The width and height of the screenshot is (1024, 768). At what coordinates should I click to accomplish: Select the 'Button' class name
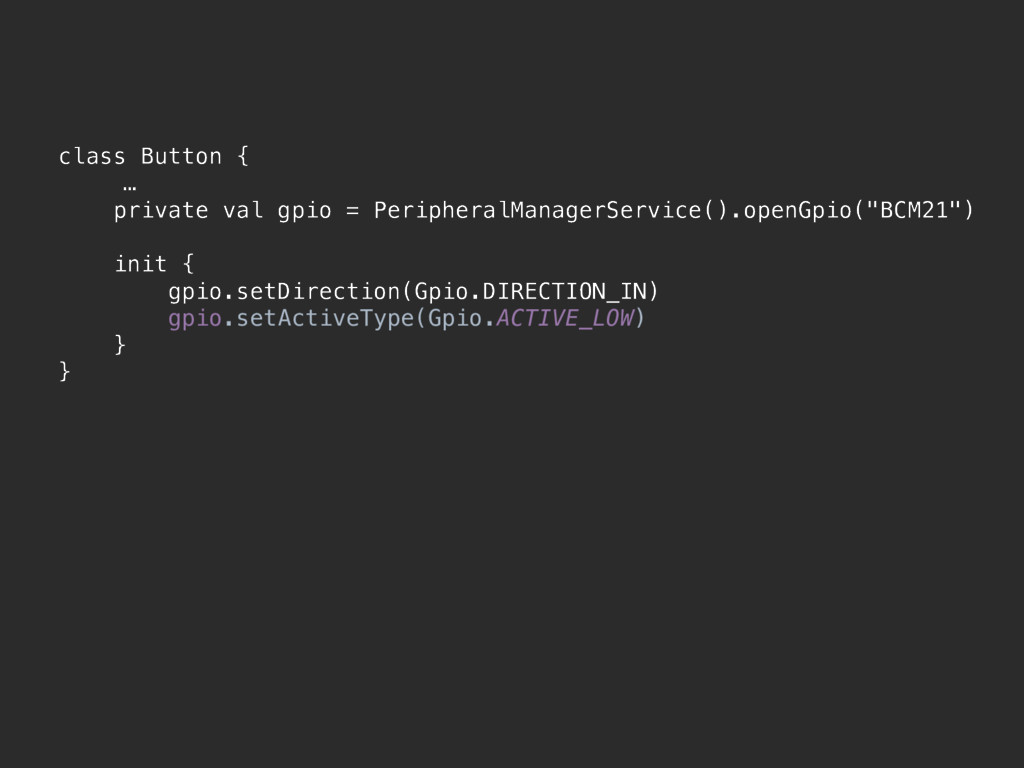pyautogui.click(x=181, y=157)
